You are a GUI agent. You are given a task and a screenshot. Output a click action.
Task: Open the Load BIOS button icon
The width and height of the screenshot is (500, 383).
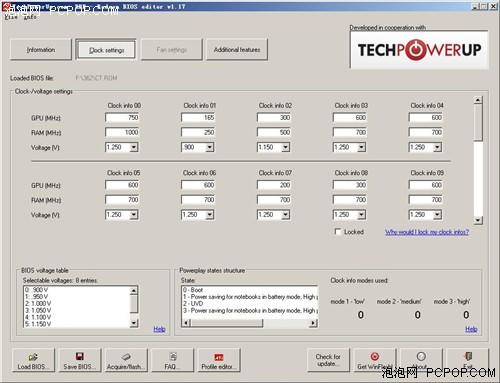click(33, 357)
